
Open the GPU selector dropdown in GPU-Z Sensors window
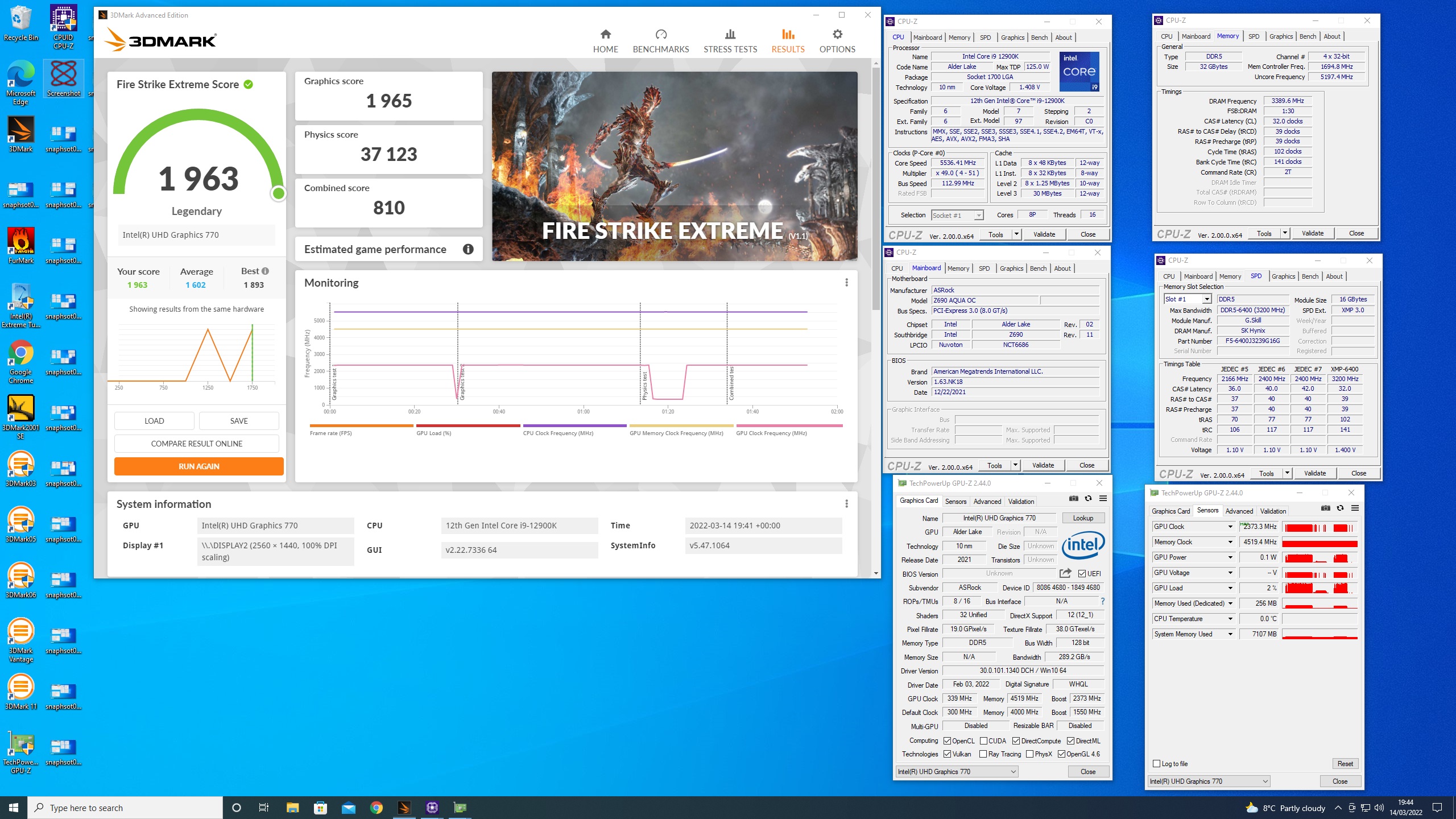1209,781
